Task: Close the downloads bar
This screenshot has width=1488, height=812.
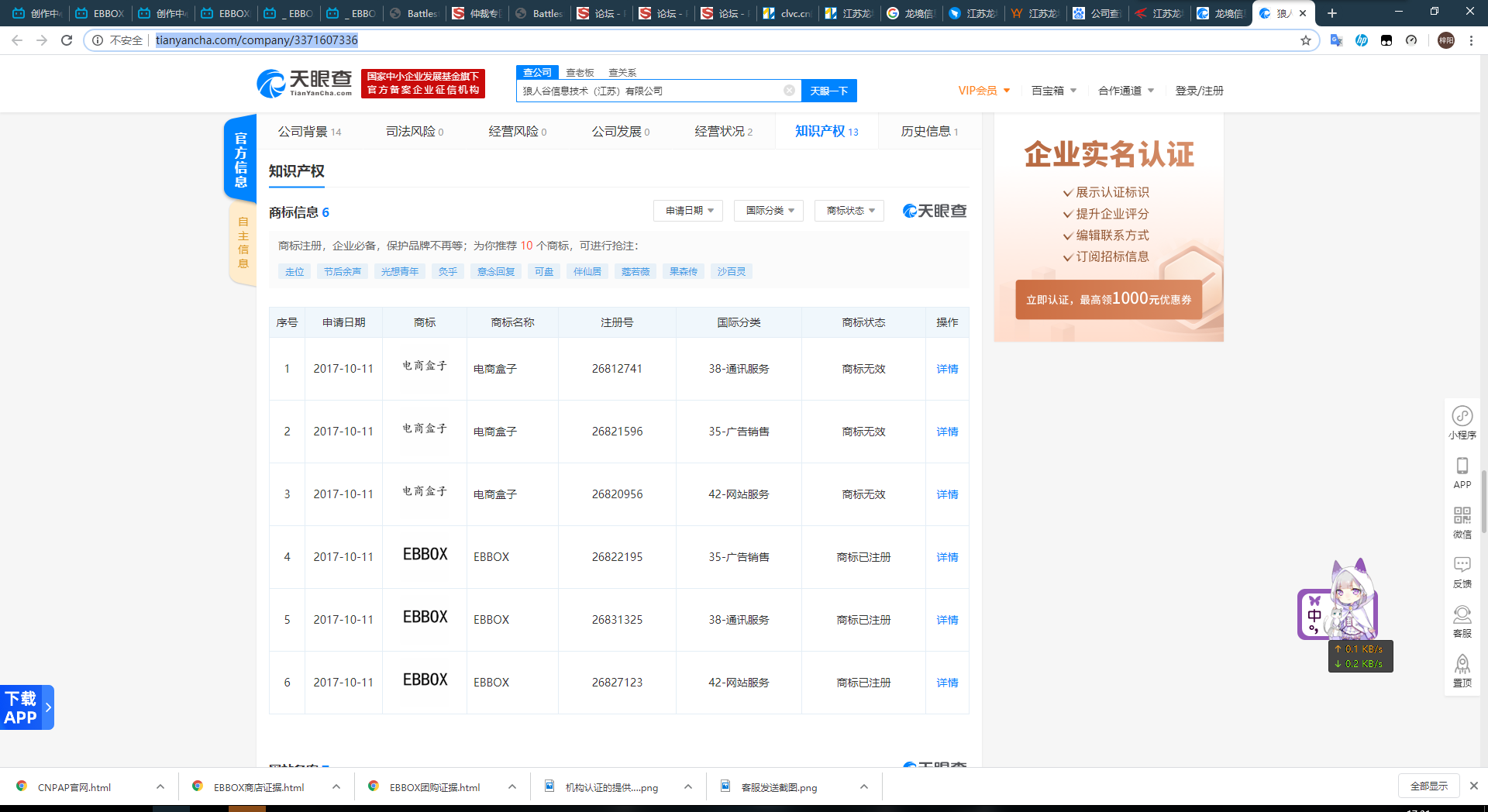Action: [1474, 786]
